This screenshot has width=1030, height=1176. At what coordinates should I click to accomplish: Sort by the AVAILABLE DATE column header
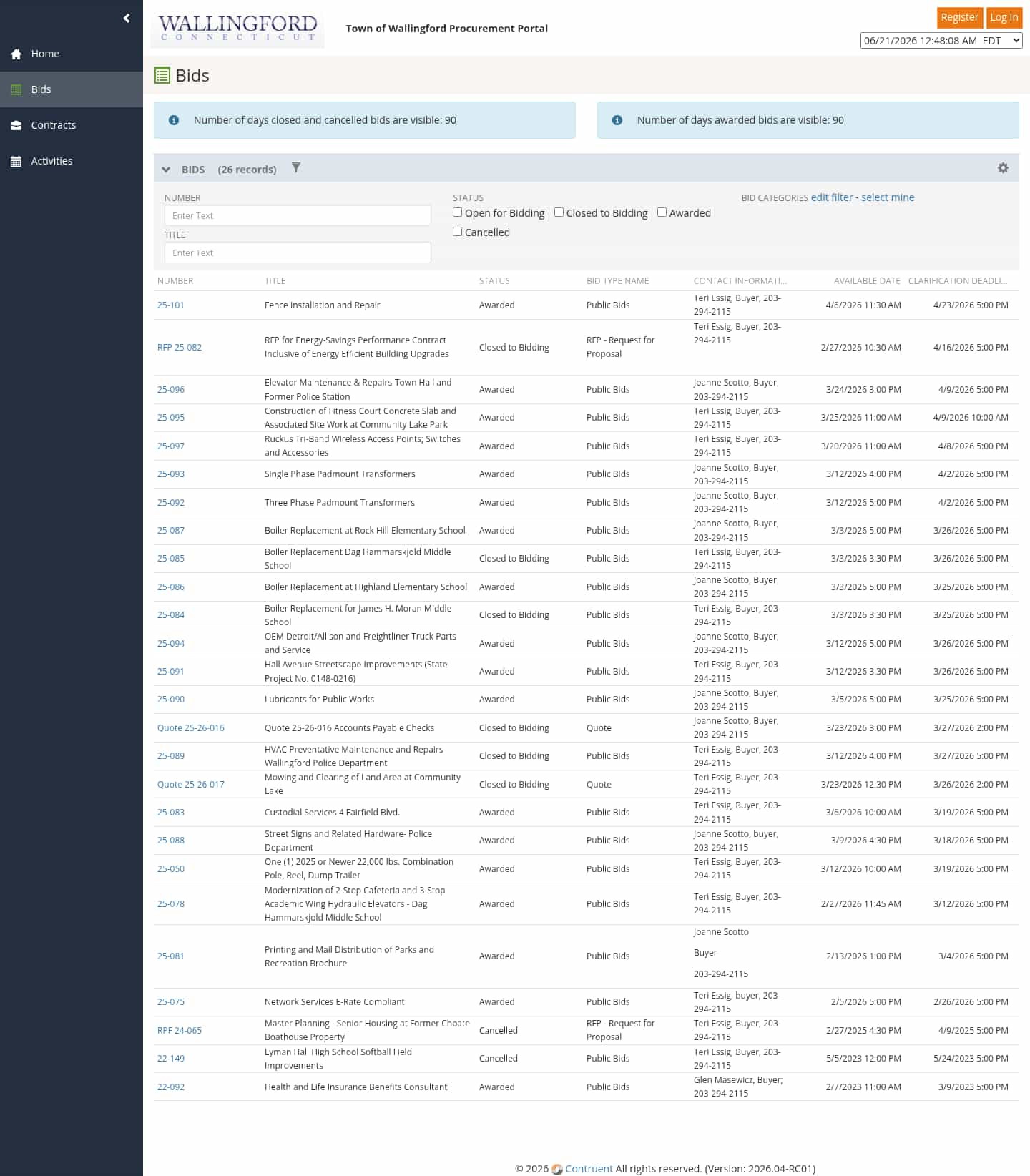pos(867,281)
